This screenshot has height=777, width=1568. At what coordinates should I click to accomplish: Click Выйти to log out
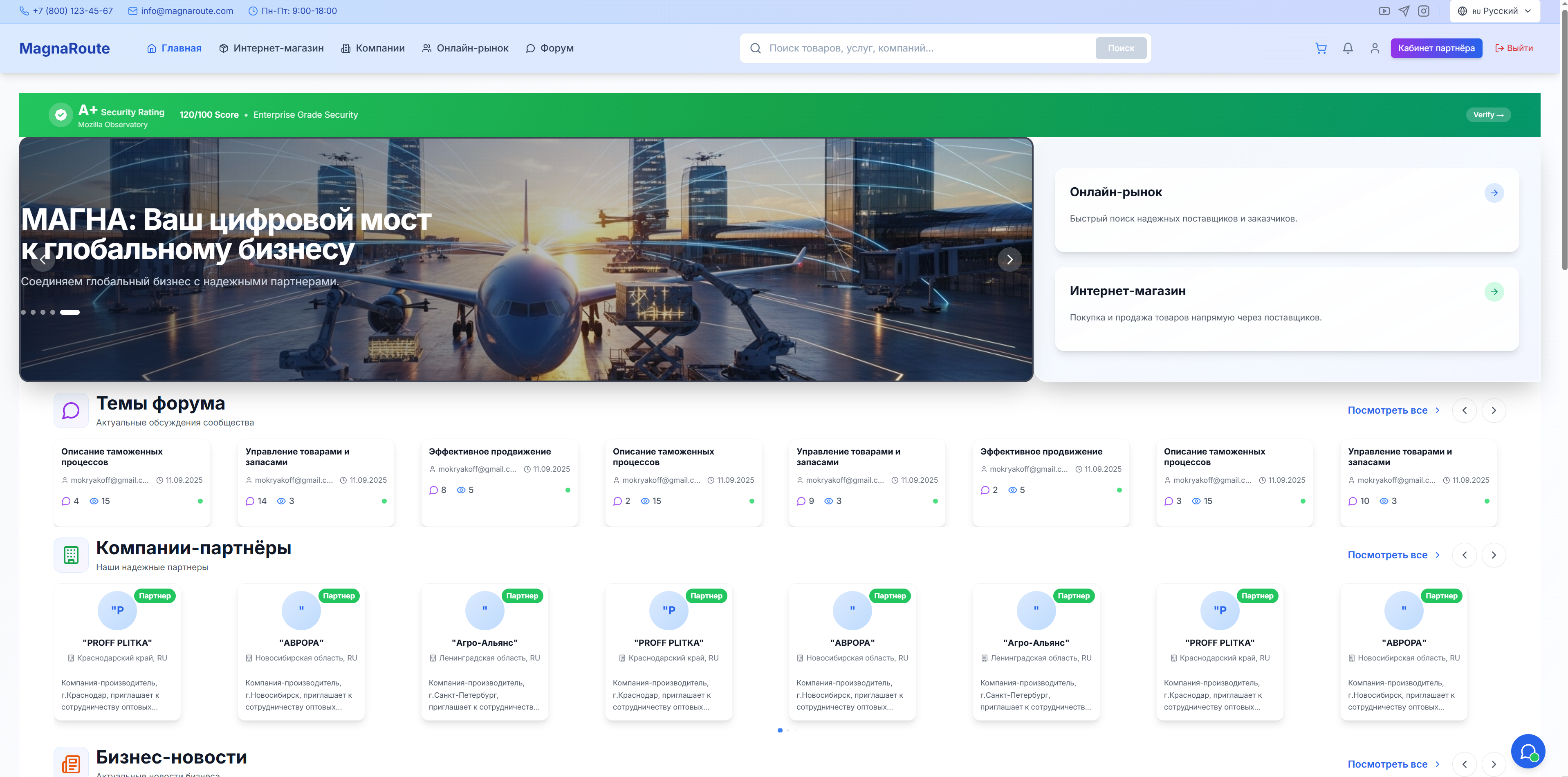pyautogui.click(x=1514, y=48)
